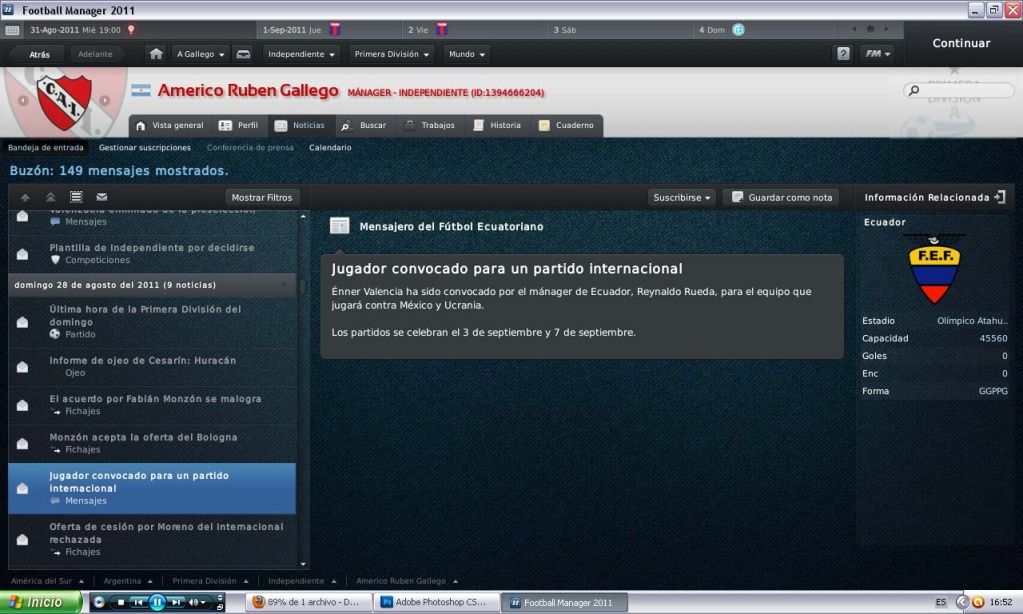Click the round fixture icon on 4 Dom

click(x=738, y=29)
